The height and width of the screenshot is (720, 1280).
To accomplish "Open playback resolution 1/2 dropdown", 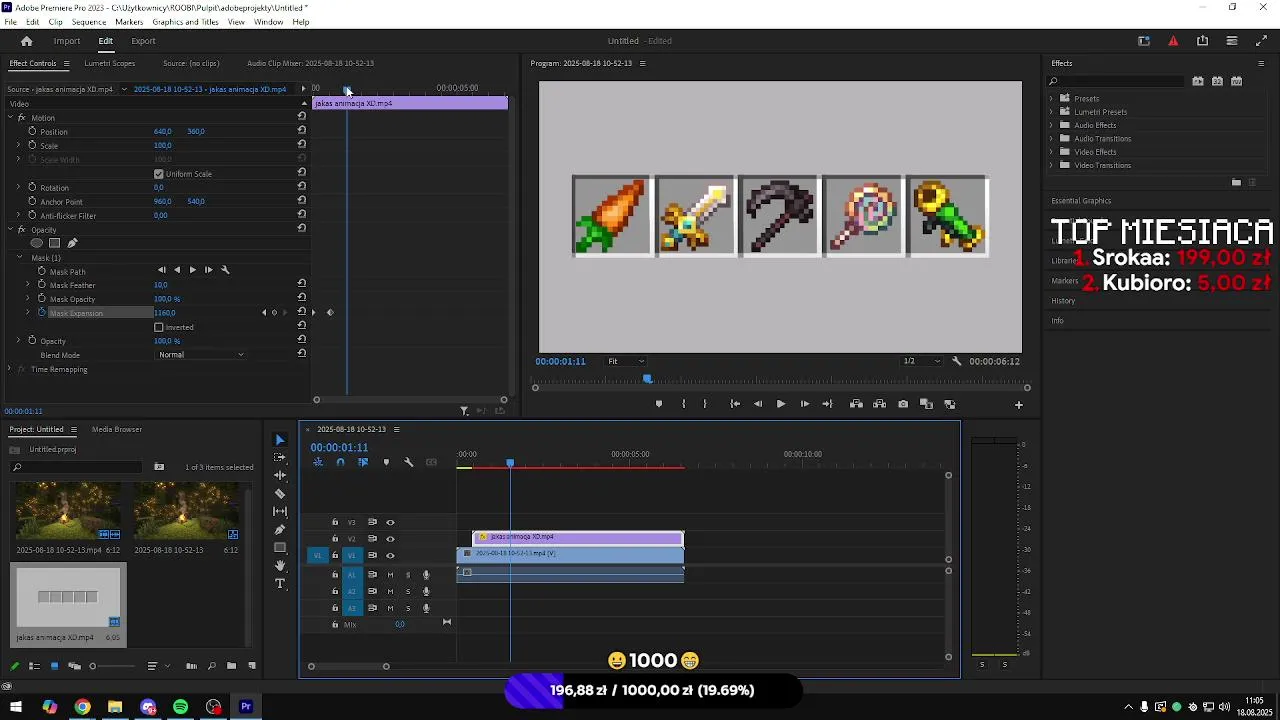I will click(921, 361).
